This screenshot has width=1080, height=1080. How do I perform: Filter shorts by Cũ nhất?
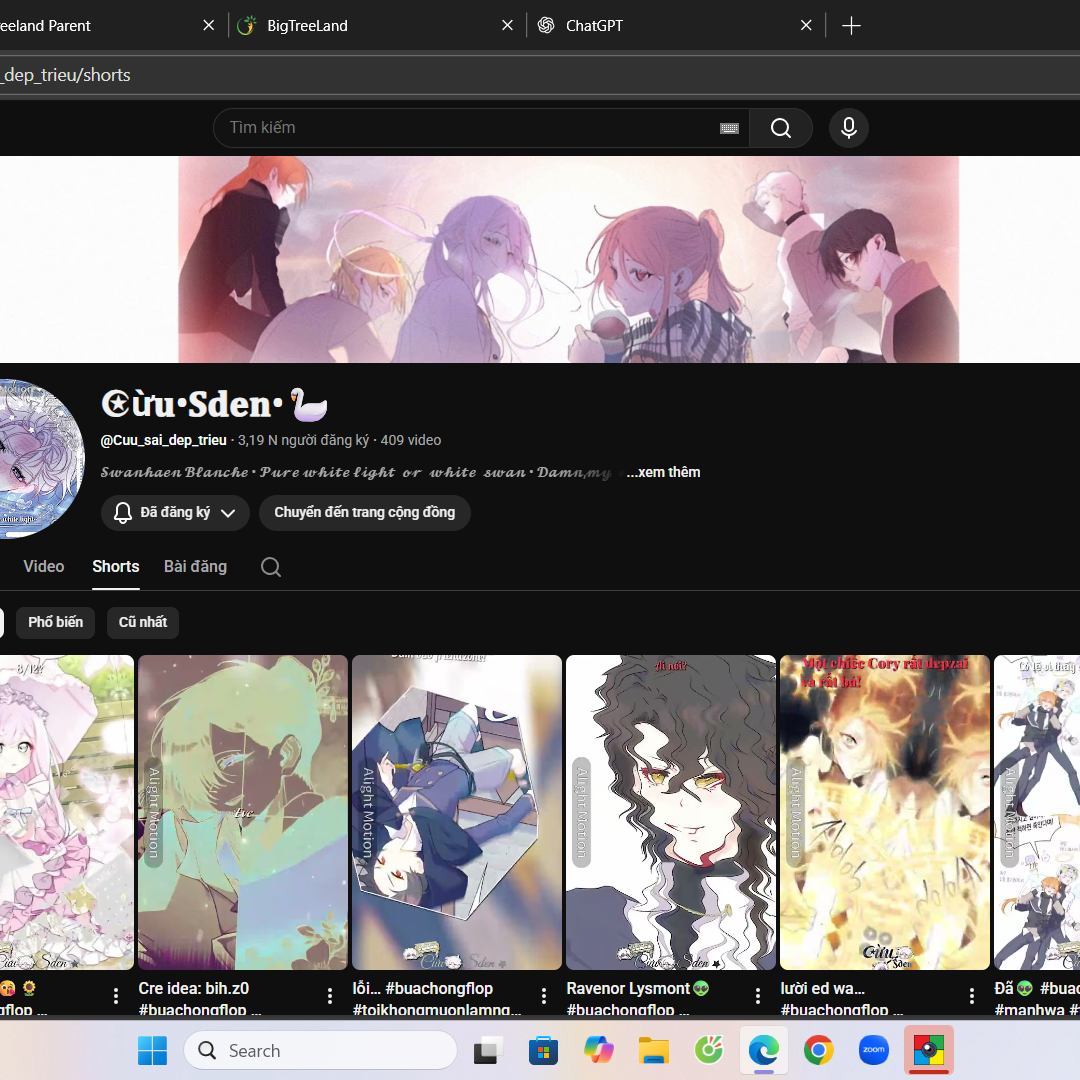coord(143,622)
